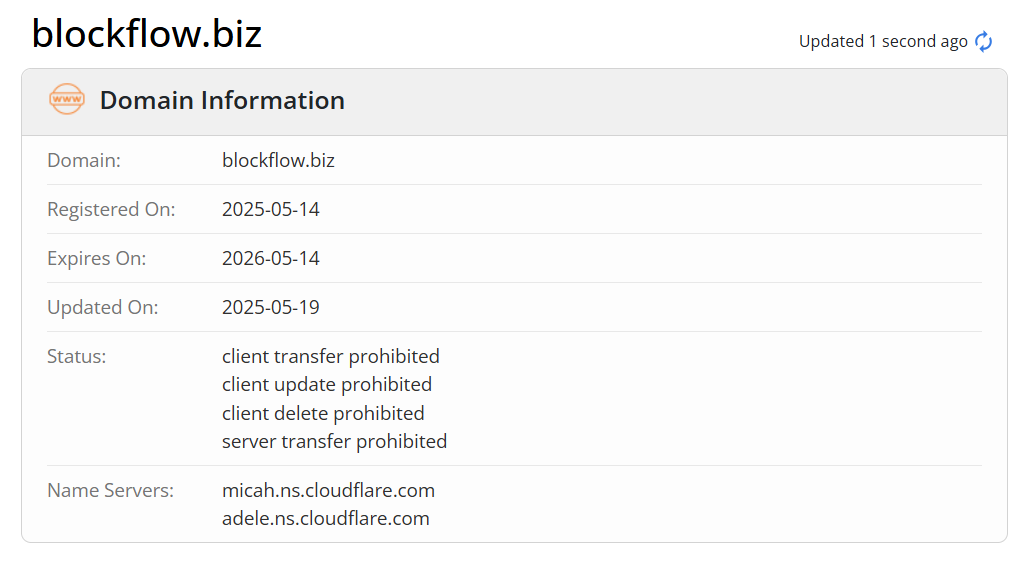Click the 'Registered On:' label
Image resolution: width=1024 pixels, height=561 pixels.
111,209
